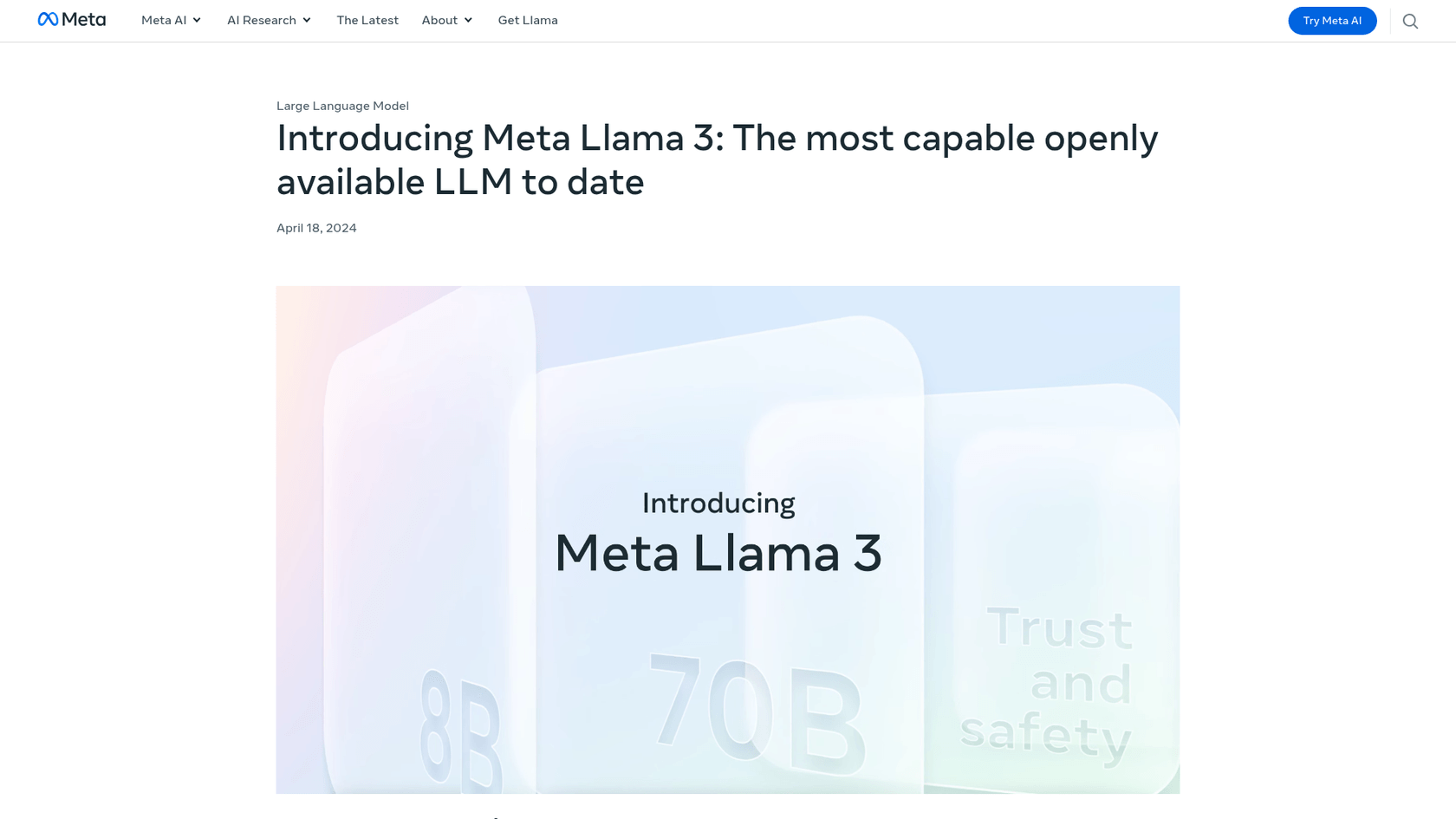This screenshot has width=1456, height=819.
Task: Expand the AI Research dropdown chevron
Action: click(307, 20)
